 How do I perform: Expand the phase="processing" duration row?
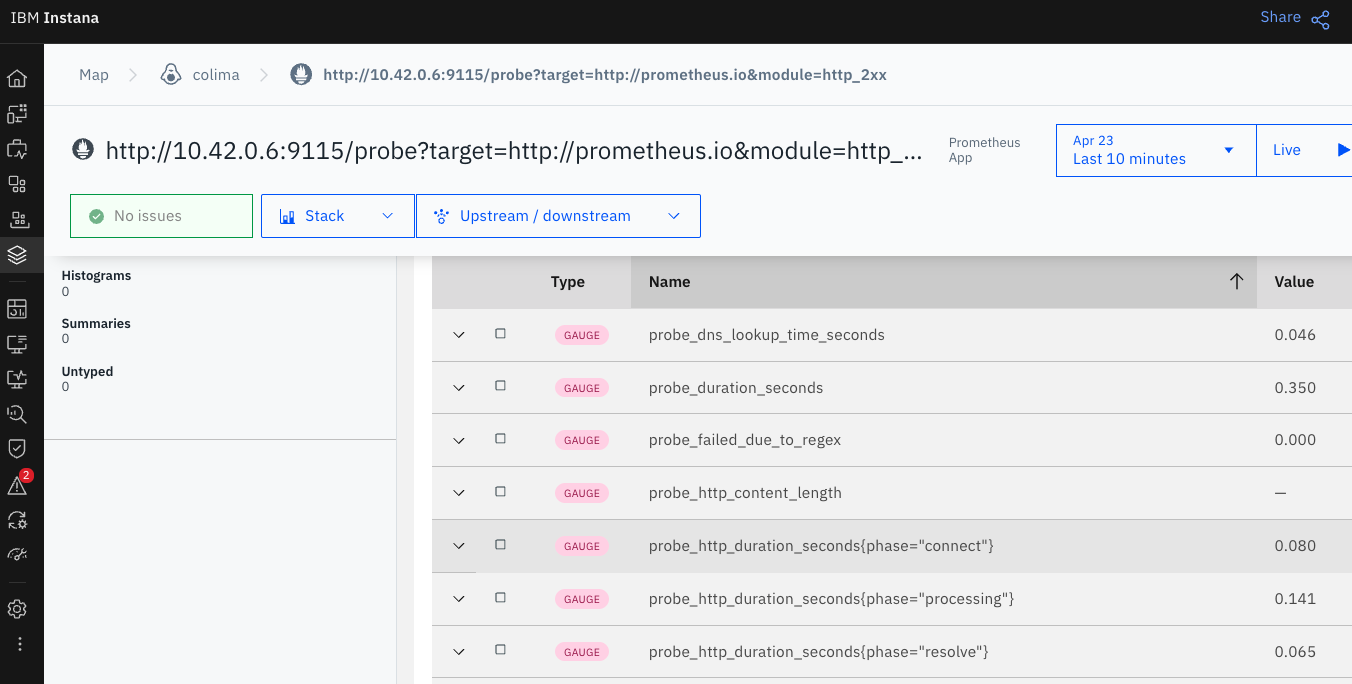coord(459,599)
